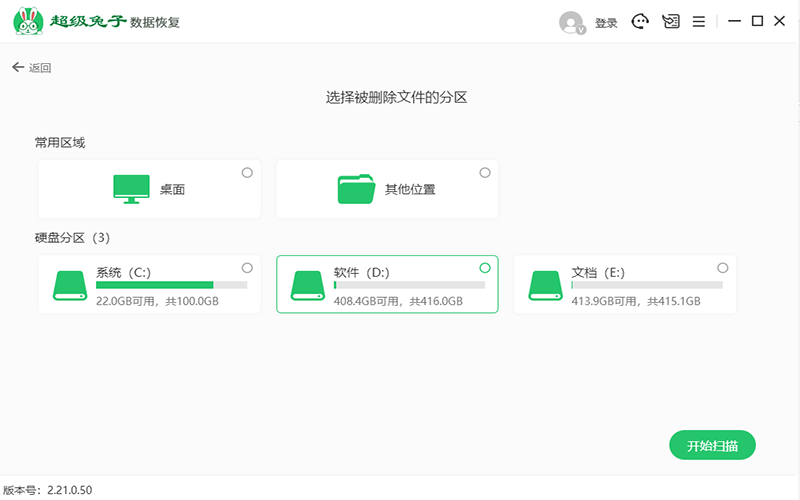
Task: Maximize the application window
Action: pyautogui.click(x=757, y=21)
